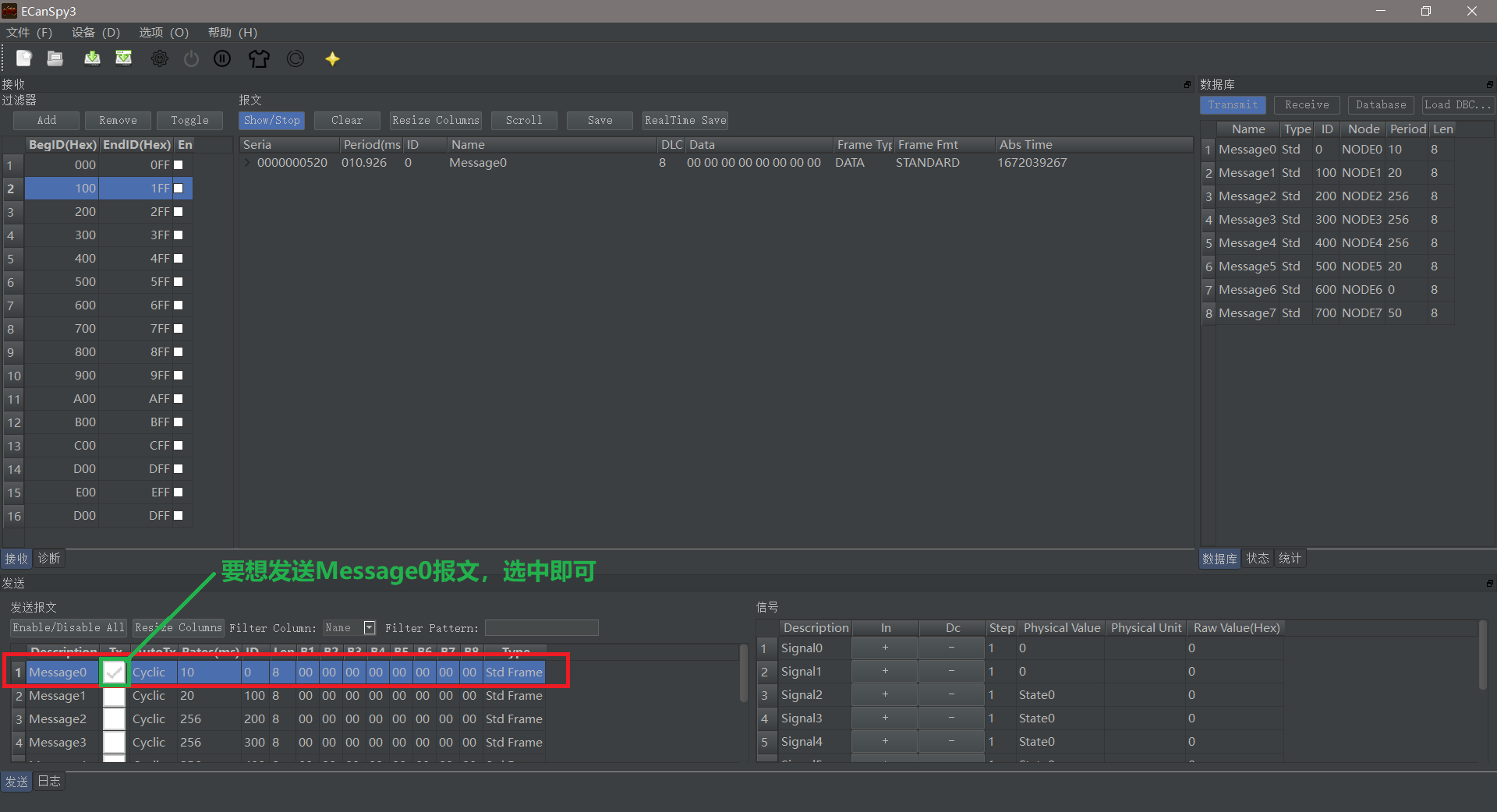Image resolution: width=1497 pixels, height=812 pixels.
Task: Select NODE7 cell in database table
Action: coord(1361,313)
